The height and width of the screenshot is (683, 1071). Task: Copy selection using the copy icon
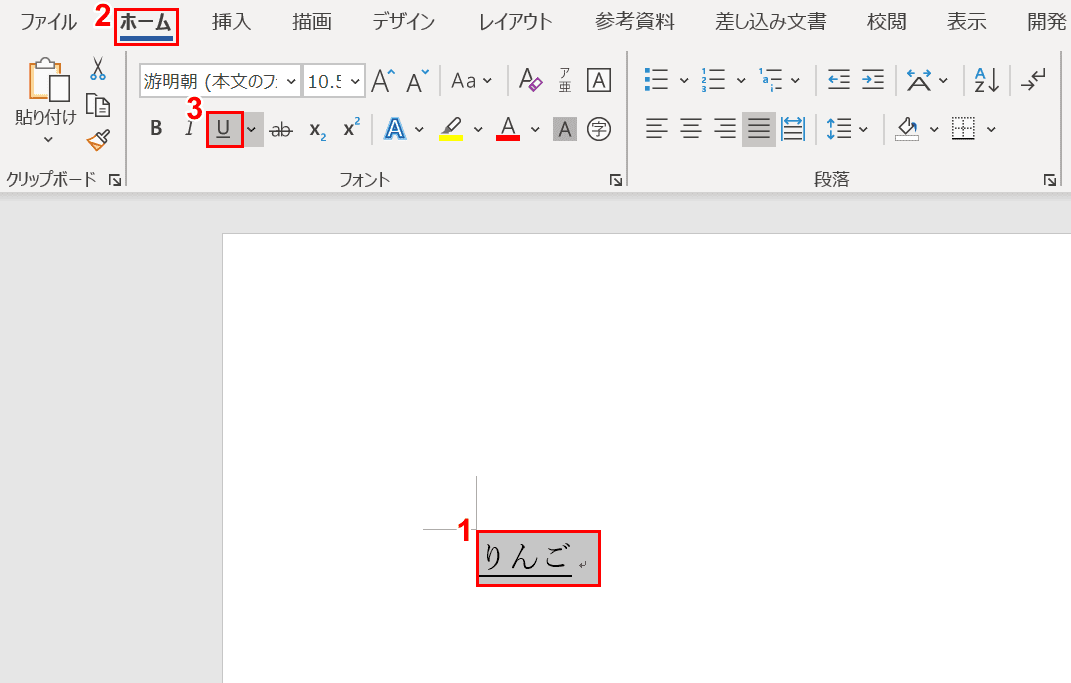[x=98, y=105]
